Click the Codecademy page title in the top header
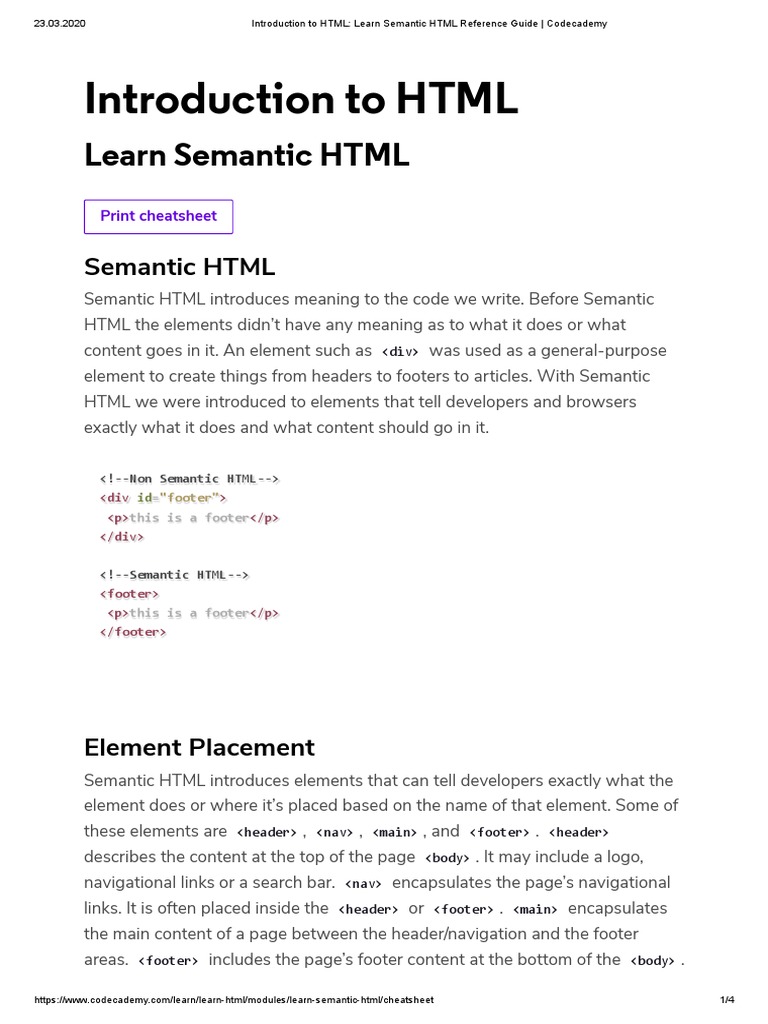This screenshot has height=1024, width=768. pos(428,24)
